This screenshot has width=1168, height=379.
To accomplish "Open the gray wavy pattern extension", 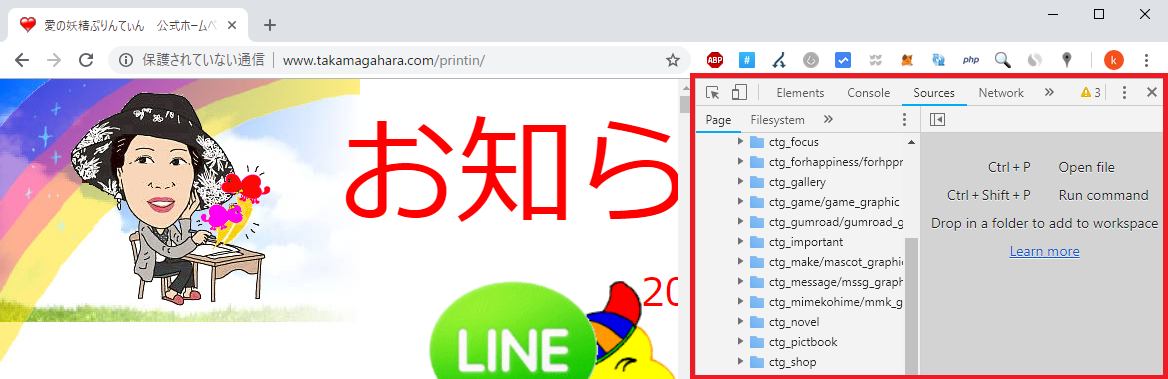I will point(875,60).
